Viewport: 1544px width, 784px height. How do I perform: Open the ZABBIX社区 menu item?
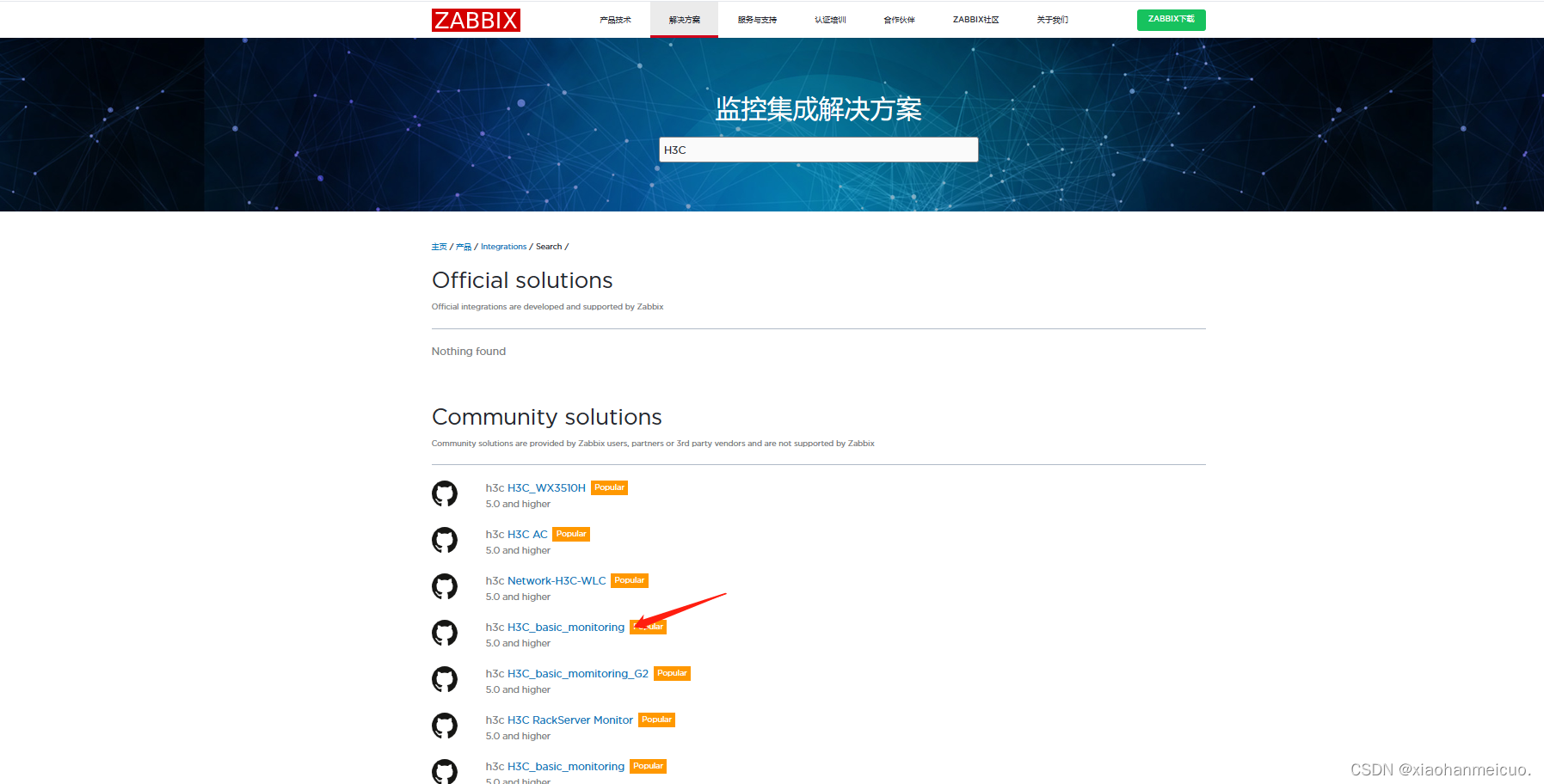(x=975, y=19)
